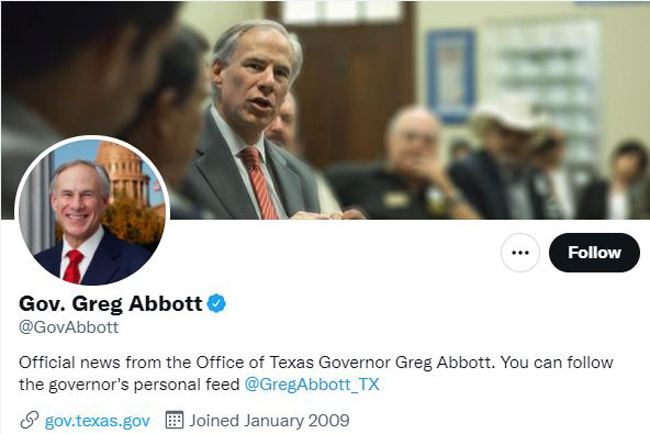Click the blue framed picture on banner wall
650x434 pixels.
tap(451, 76)
